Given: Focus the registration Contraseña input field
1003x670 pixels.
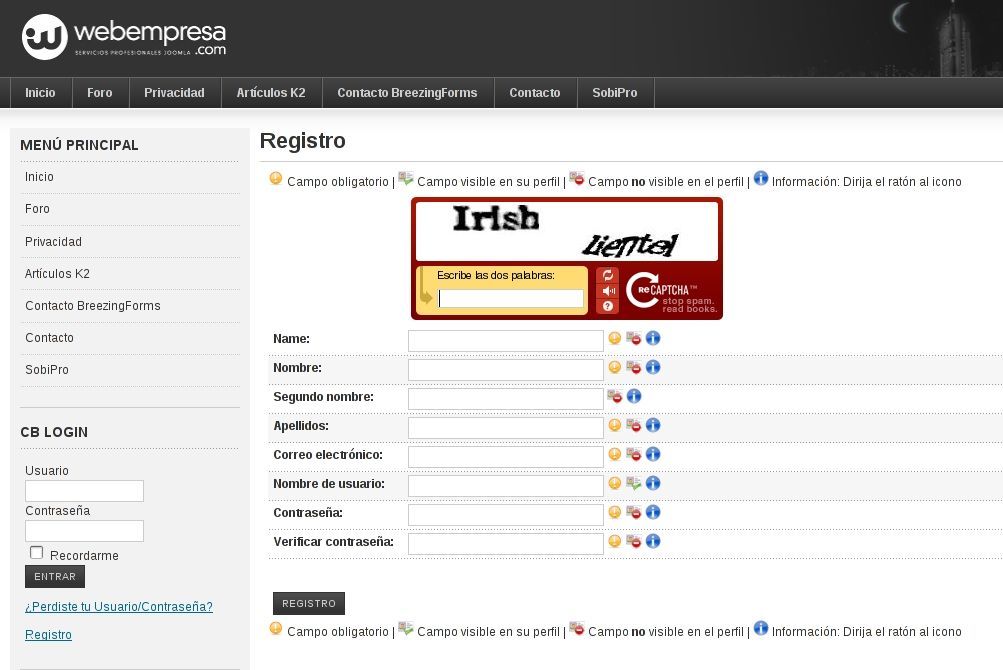Looking at the screenshot, I should (x=506, y=515).
